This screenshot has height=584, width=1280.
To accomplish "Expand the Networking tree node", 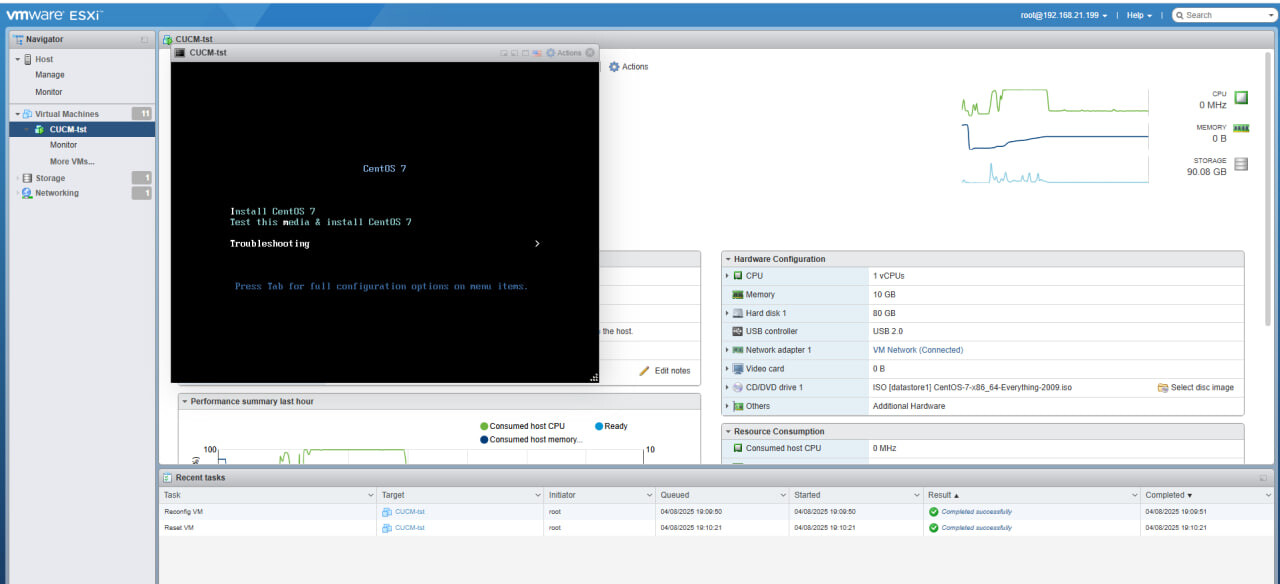I will pyautogui.click(x=17, y=193).
